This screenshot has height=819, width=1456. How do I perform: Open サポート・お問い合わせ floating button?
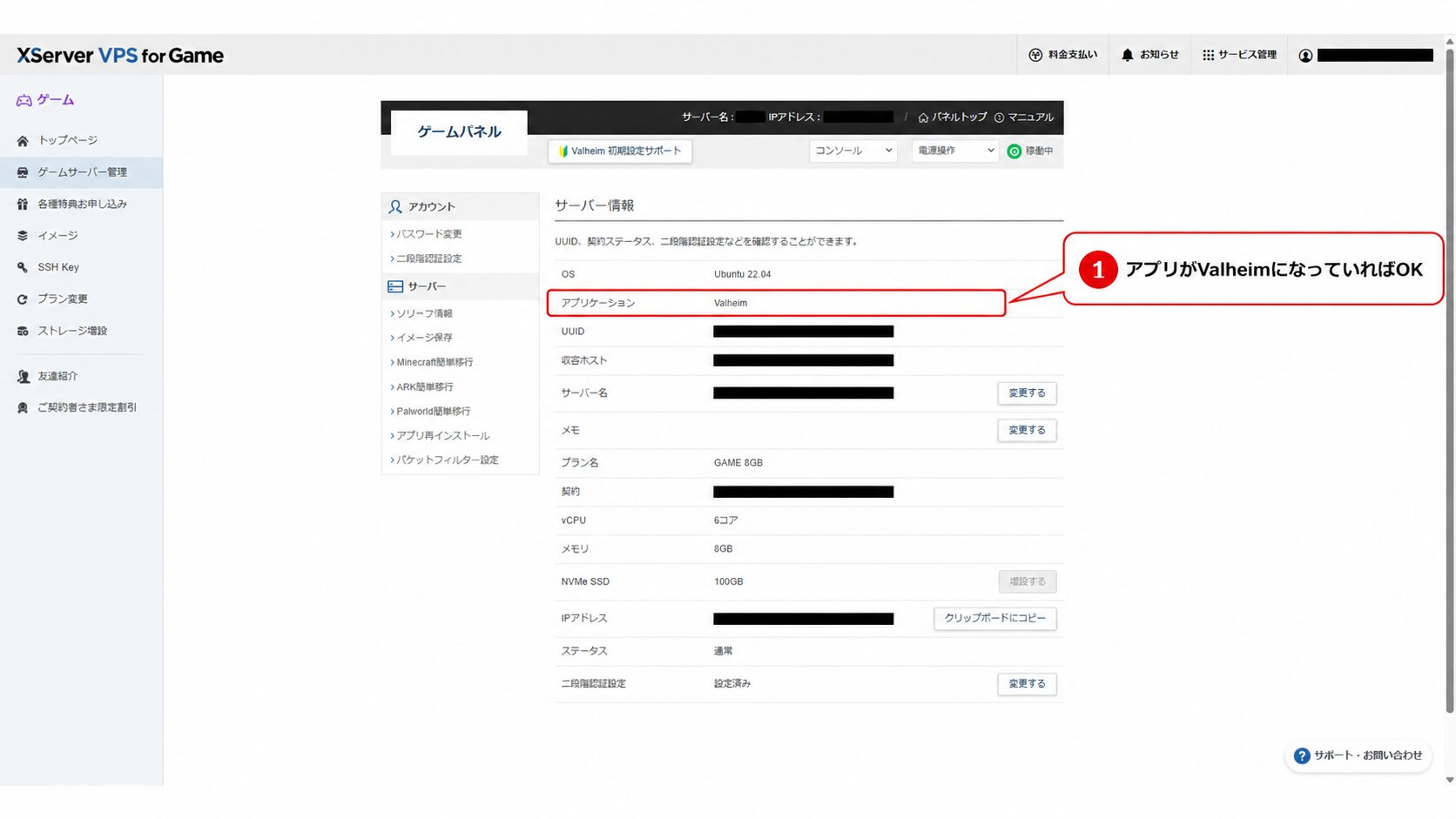(x=1358, y=755)
